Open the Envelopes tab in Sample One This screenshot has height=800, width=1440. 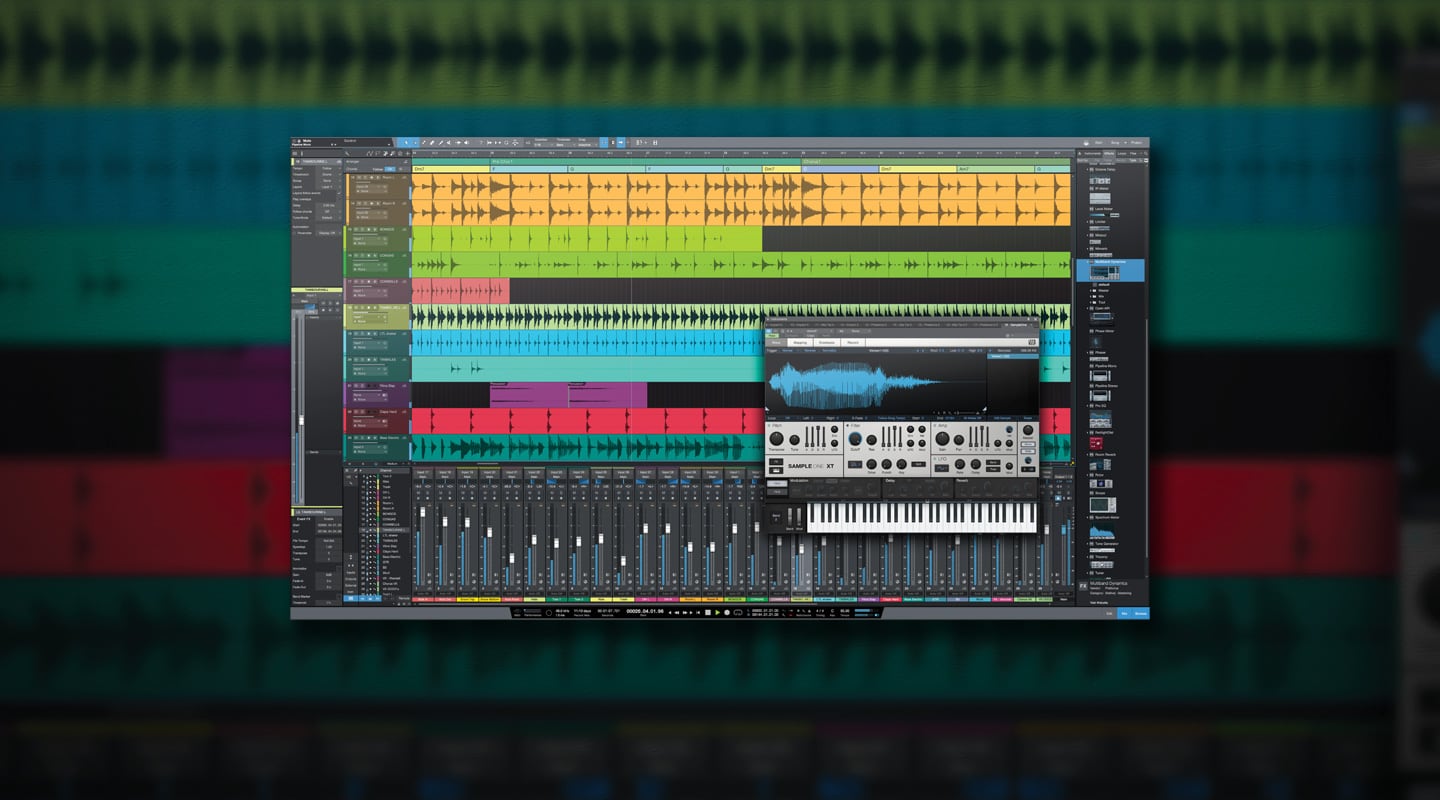tap(827, 342)
